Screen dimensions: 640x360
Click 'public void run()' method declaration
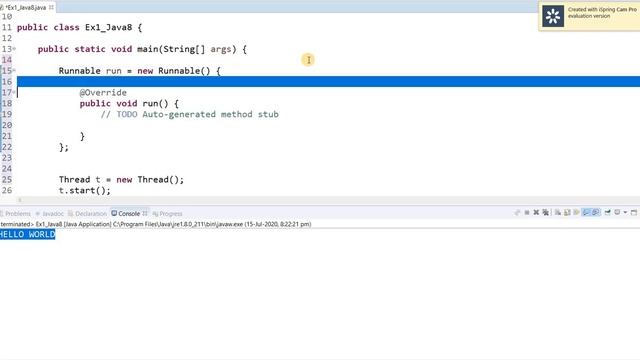point(129,103)
